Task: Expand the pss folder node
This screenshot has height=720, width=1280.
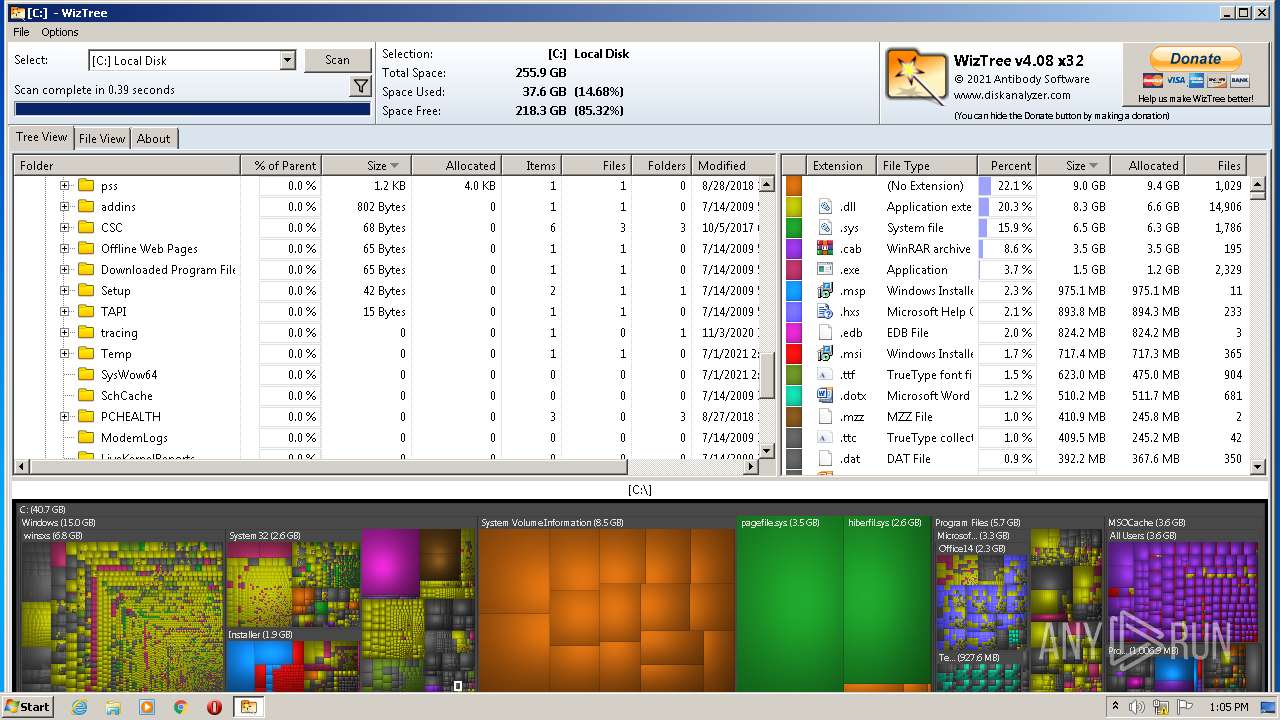Action: point(65,185)
